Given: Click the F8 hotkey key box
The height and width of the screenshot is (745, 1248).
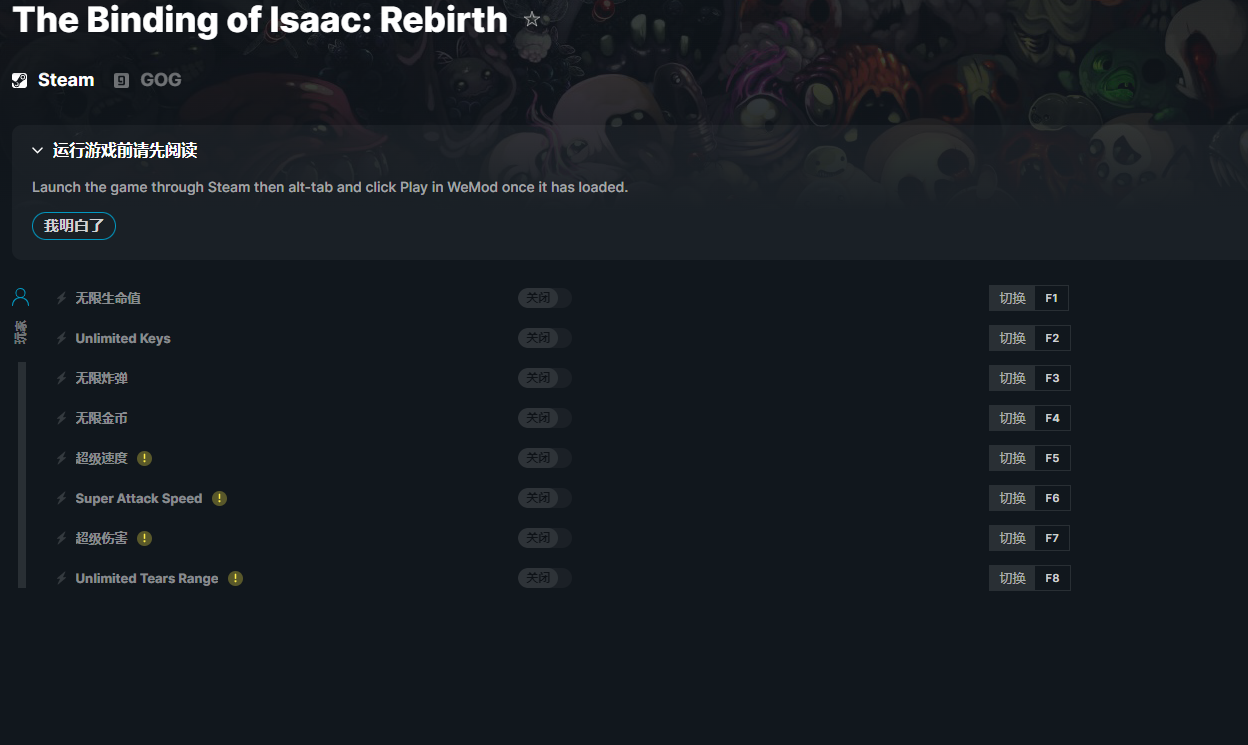Looking at the screenshot, I should [1052, 578].
